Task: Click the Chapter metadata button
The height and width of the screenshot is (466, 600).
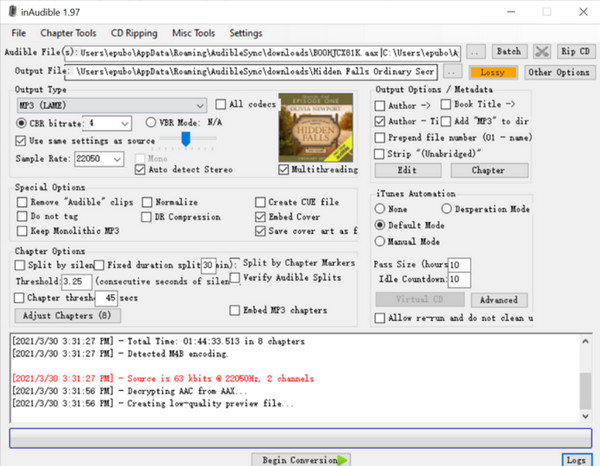Action: tap(489, 170)
